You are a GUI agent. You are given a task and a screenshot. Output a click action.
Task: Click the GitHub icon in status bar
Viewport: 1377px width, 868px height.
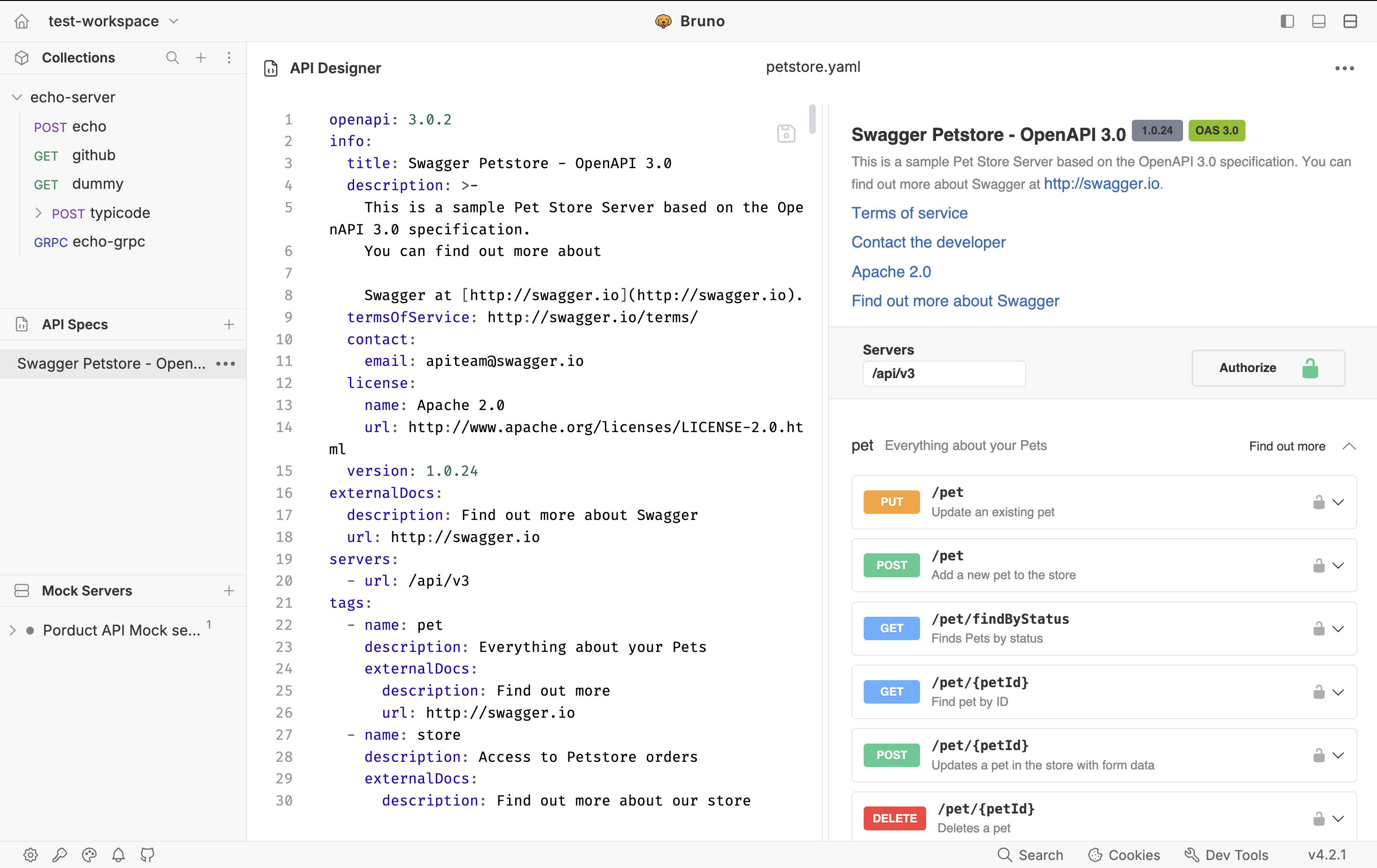(x=147, y=855)
